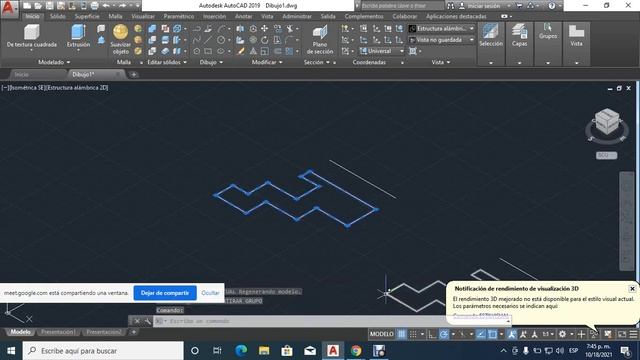Image resolution: width=640 pixels, height=360 pixels.
Task: Expand the Sección panel
Action: click(x=316, y=62)
